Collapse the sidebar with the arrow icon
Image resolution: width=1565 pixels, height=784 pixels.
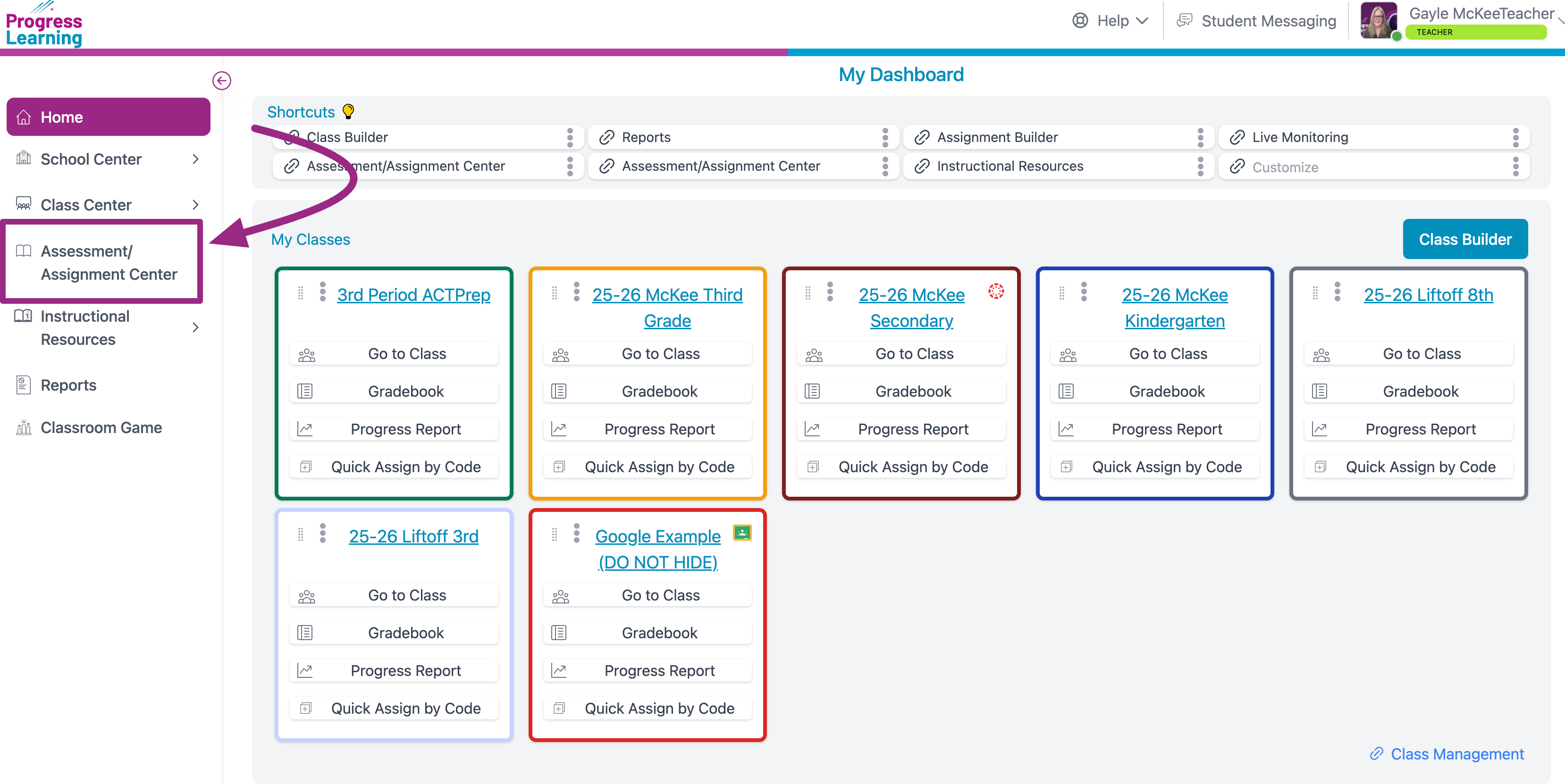click(222, 81)
